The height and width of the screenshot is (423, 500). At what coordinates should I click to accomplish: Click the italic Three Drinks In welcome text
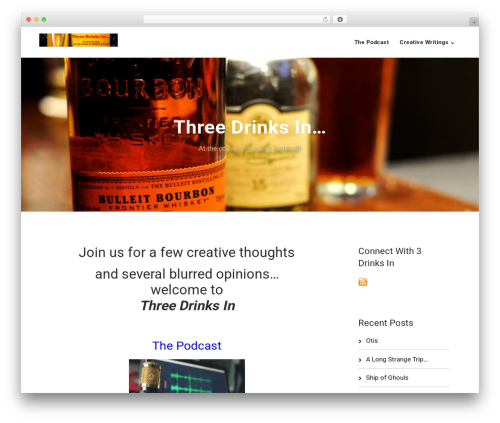tap(188, 306)
